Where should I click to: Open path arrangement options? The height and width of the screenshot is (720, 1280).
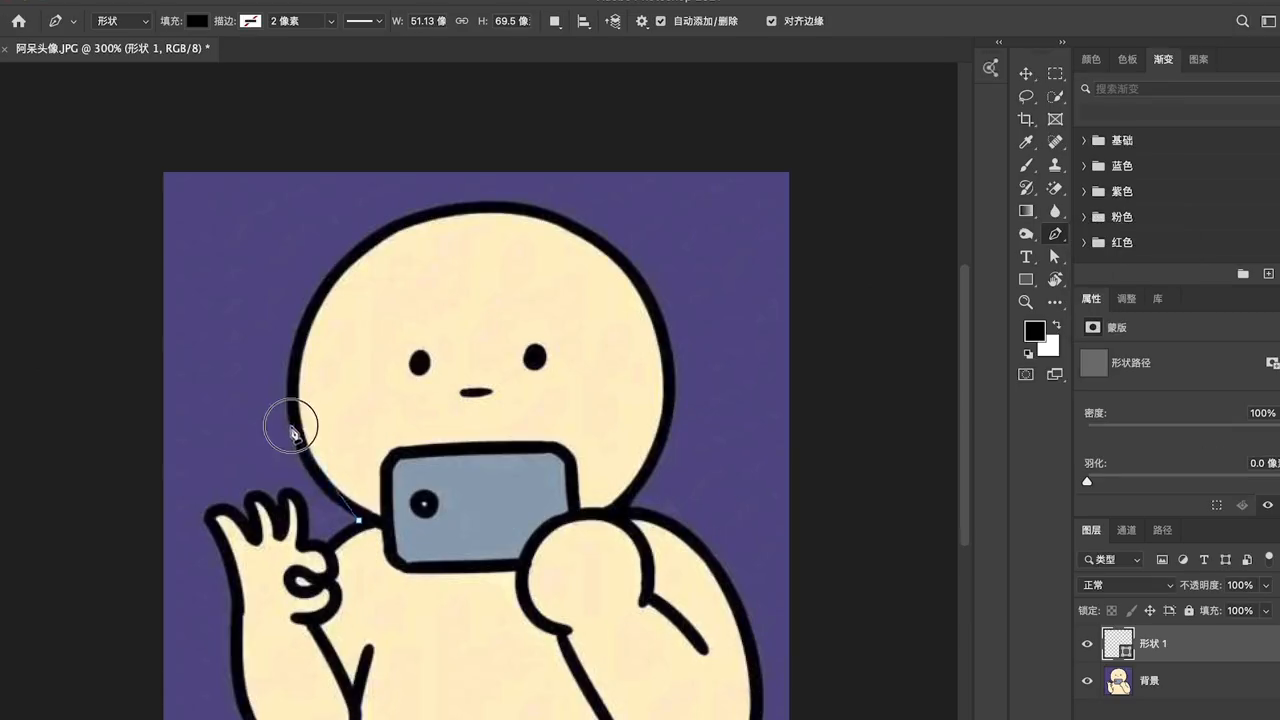point(613,21)
